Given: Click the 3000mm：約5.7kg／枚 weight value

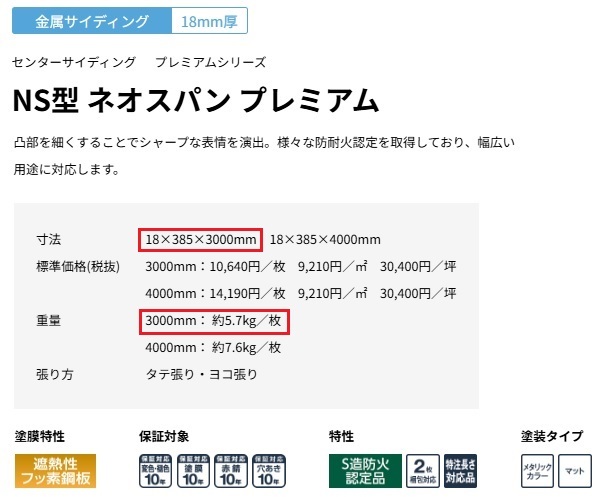Looking at the screenshot, I should pyautogui.click(x=214, y=321).
